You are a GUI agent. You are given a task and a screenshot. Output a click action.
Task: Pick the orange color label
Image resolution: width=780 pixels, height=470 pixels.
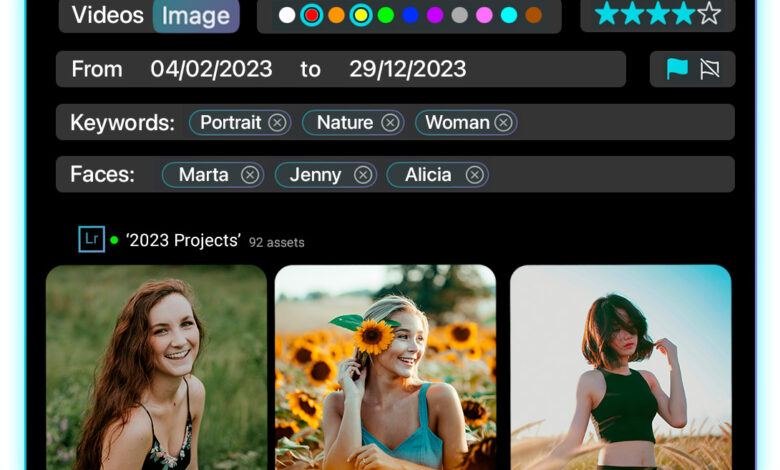coord(336,15)
